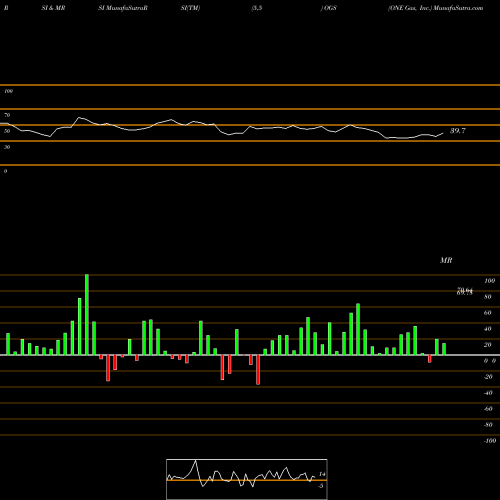This screenshot has height=500, width=500.
Task: Click the '-5' value in mini chart
Action: coord(321,486)
